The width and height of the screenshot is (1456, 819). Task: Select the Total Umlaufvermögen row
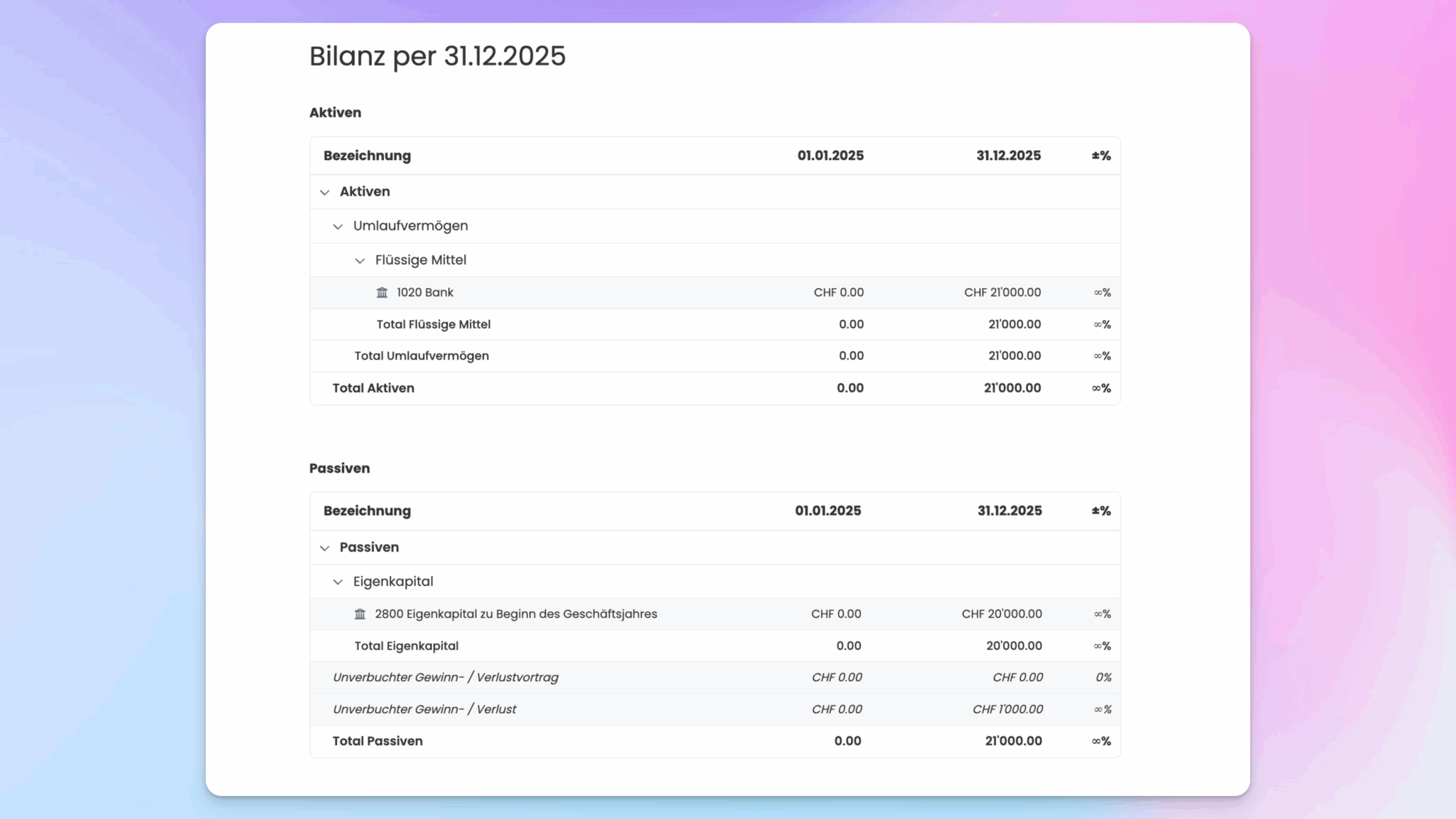coord(714,356)
